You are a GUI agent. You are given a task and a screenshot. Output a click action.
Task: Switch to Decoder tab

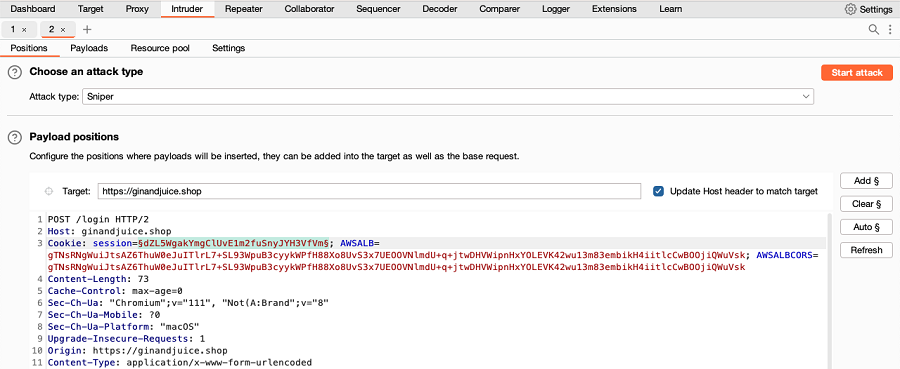coord(440,9)
